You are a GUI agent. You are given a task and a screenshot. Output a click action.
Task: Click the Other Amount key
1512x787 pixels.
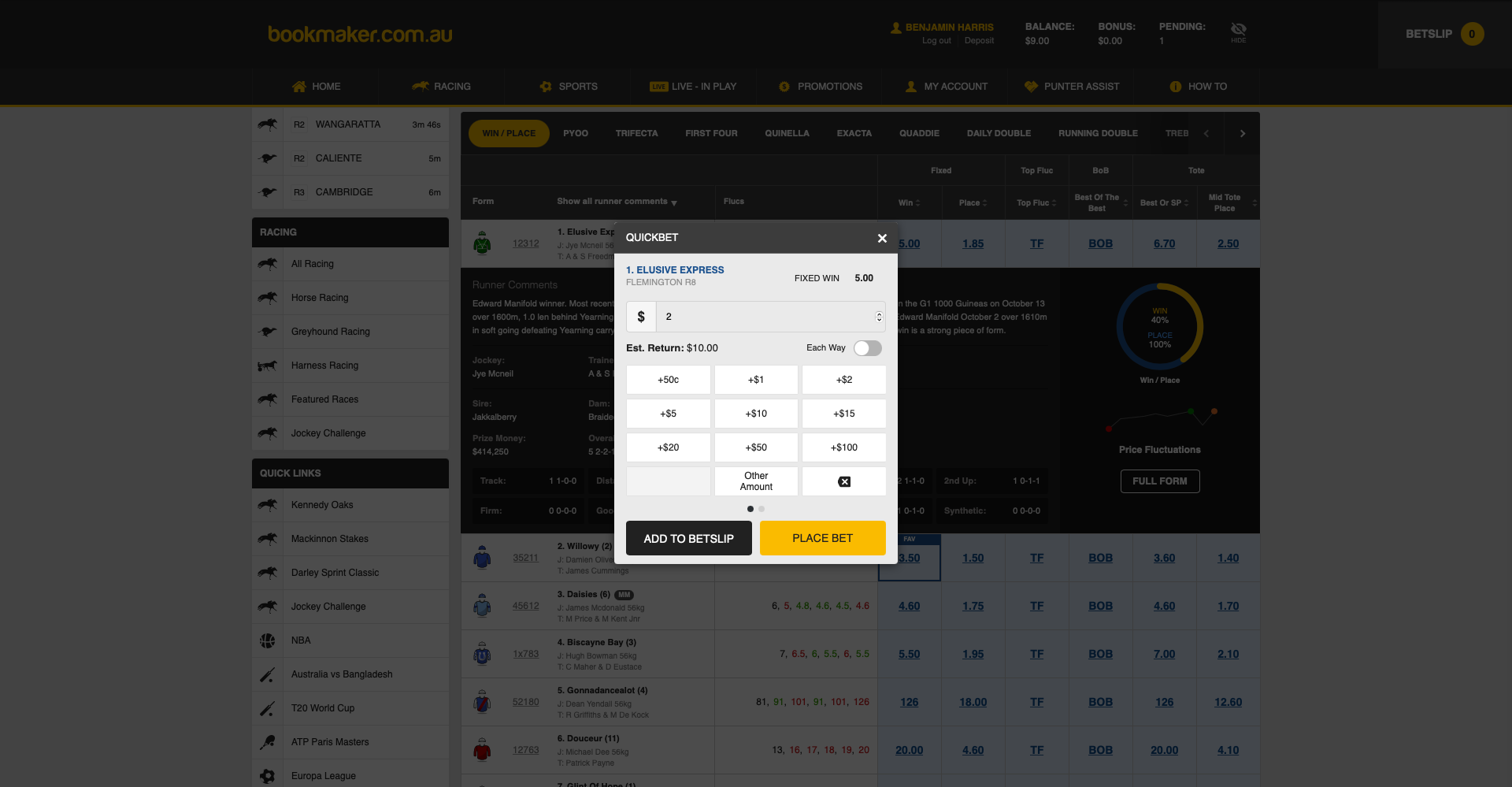[756, 481]
